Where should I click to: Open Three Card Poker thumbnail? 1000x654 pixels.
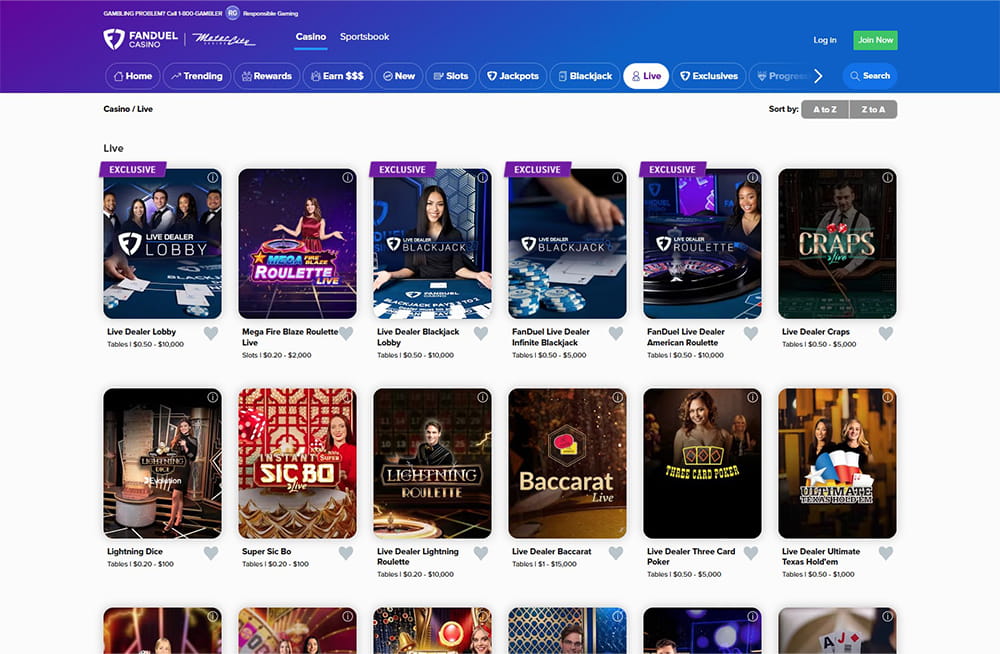[702, 463]
